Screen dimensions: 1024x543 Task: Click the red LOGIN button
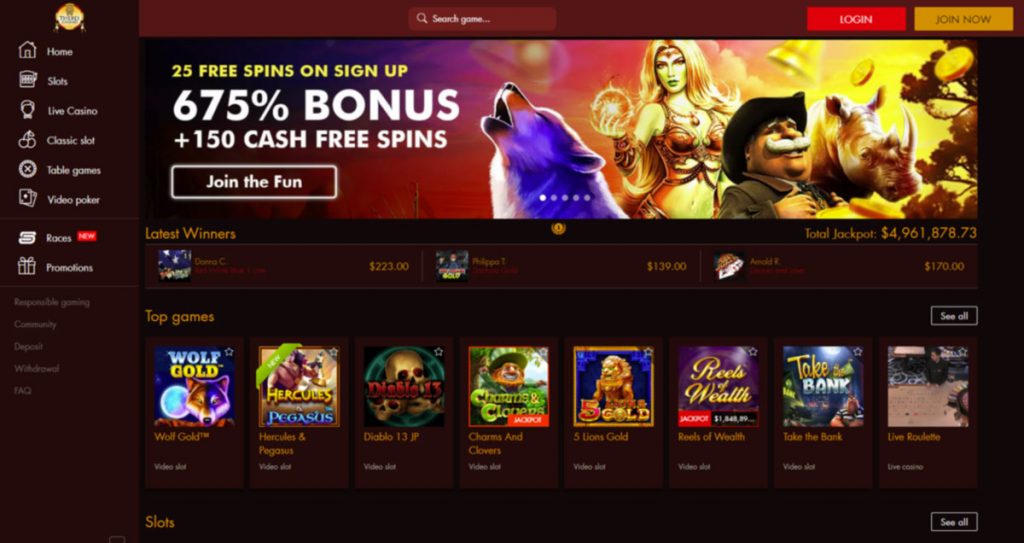click(856, 19)
